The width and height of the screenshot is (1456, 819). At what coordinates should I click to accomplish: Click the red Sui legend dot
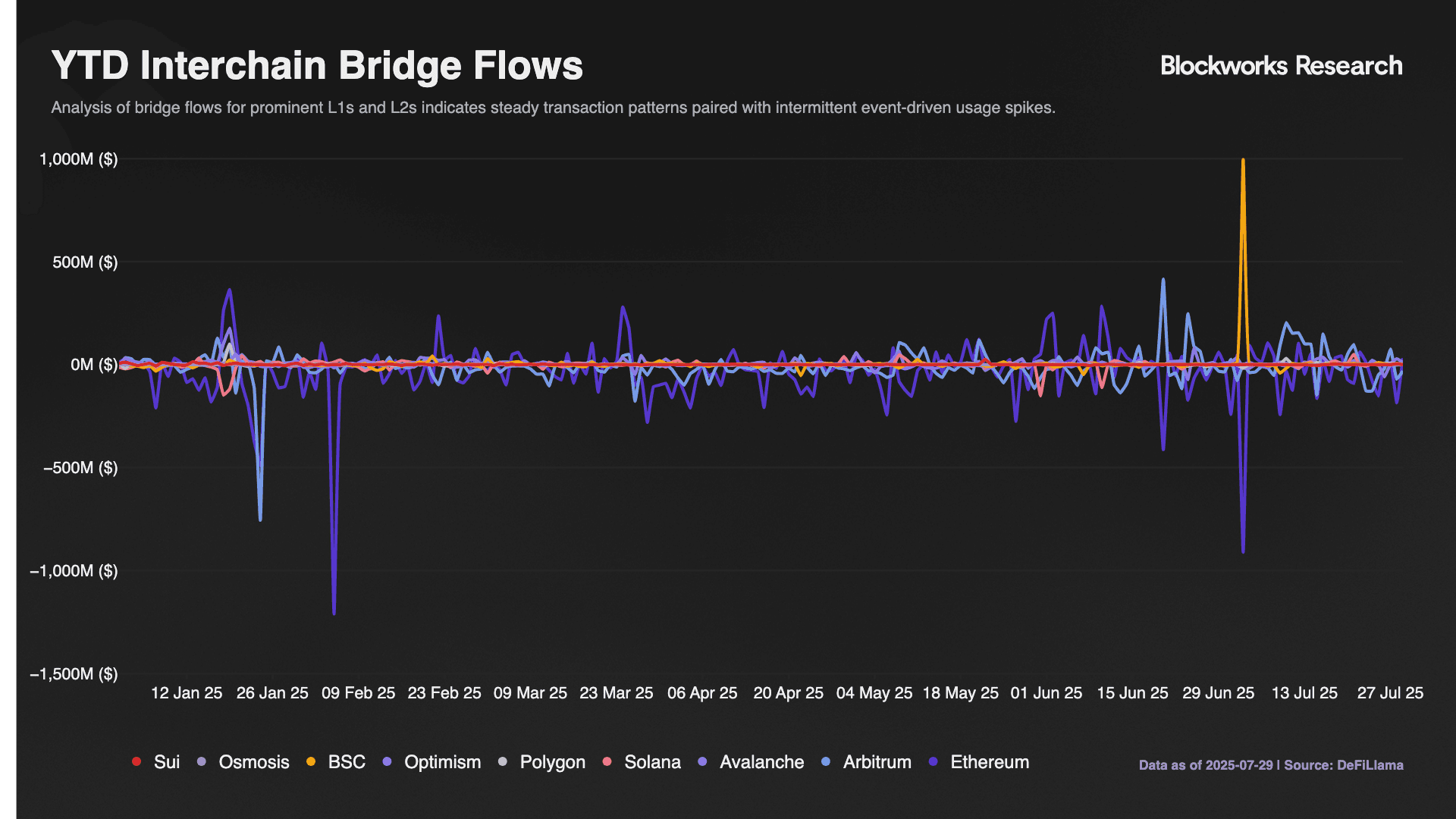coord(136,761)
